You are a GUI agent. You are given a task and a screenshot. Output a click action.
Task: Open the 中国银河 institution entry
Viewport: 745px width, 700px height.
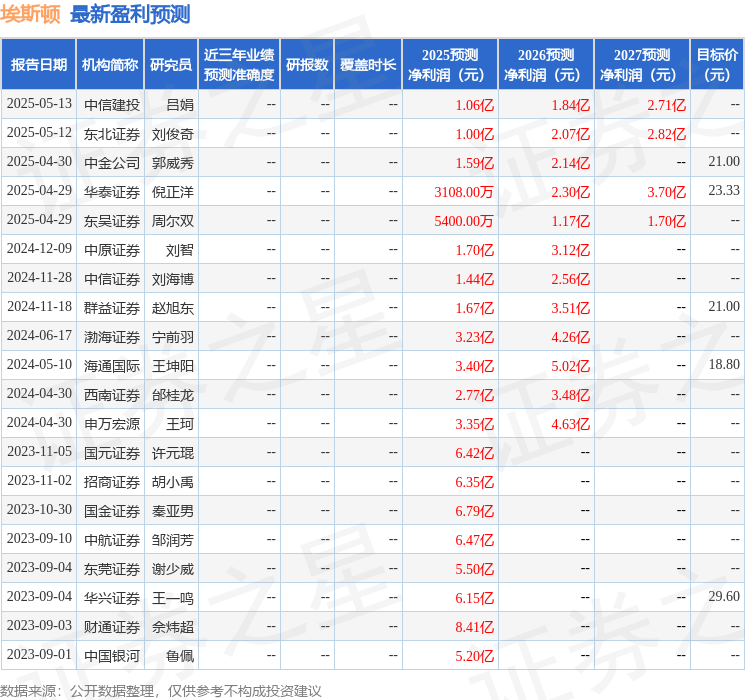coord(111,655)
